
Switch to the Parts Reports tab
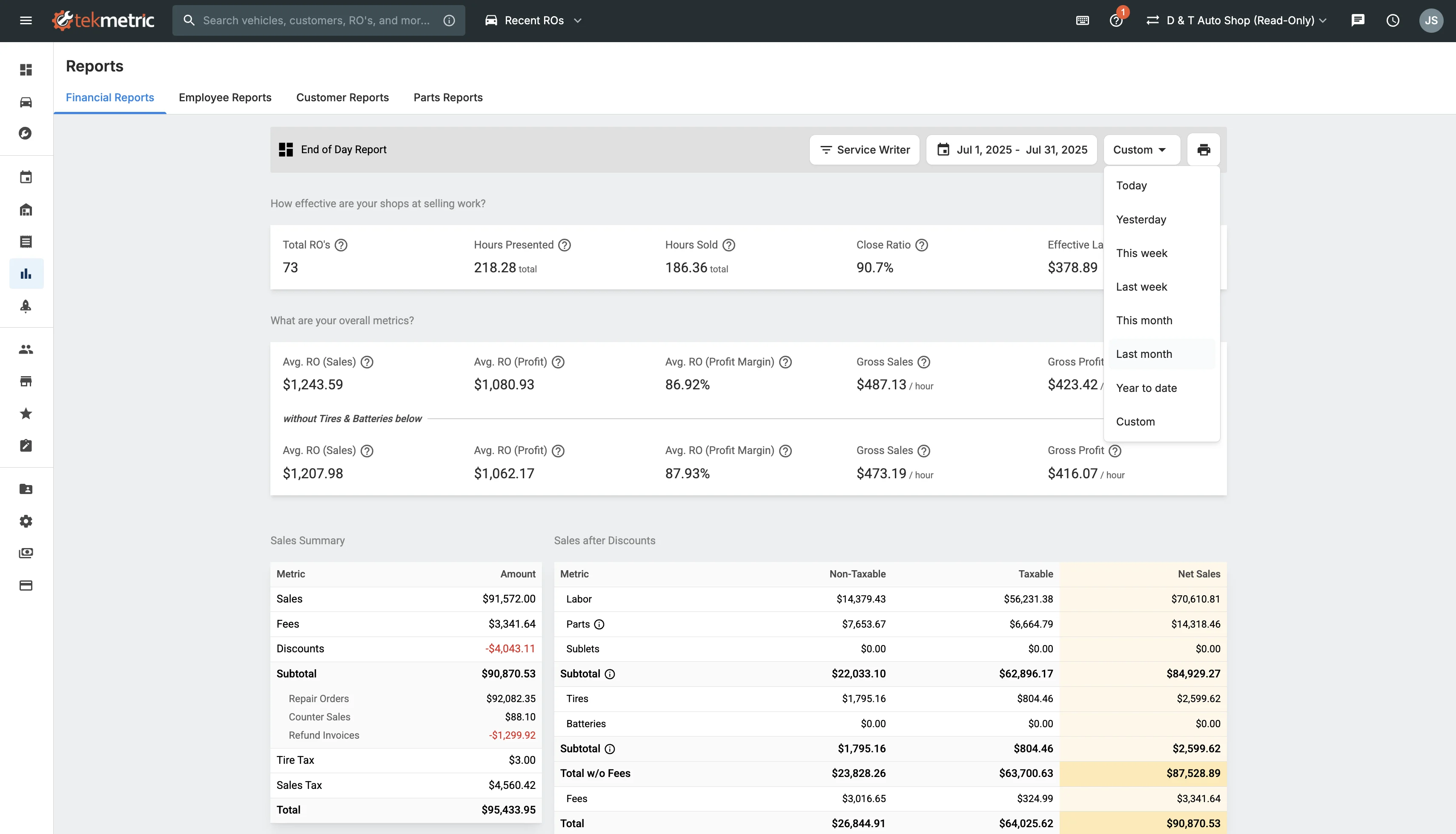447,97
